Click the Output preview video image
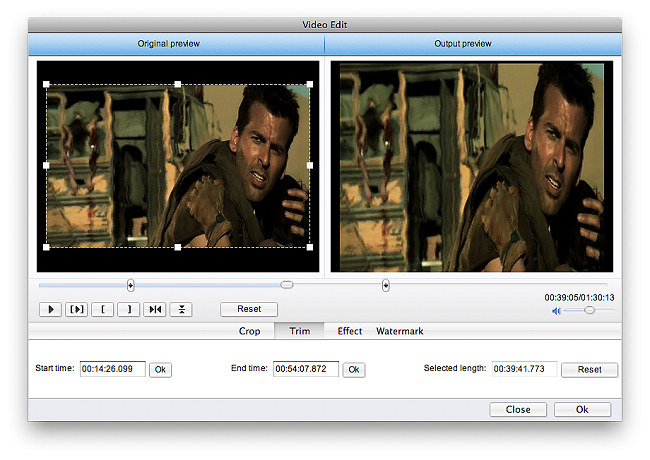The image size is (650, 460). point(472,167)
